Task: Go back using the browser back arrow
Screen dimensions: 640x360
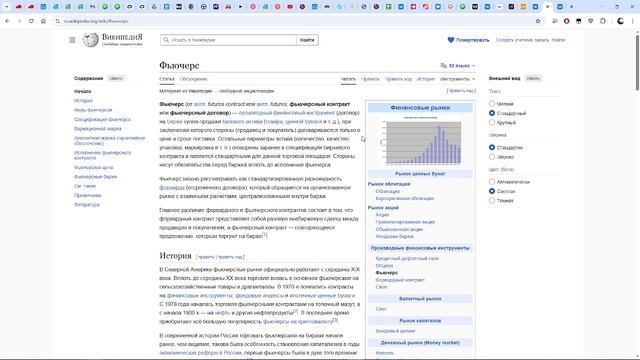Action: coord(7,21)
